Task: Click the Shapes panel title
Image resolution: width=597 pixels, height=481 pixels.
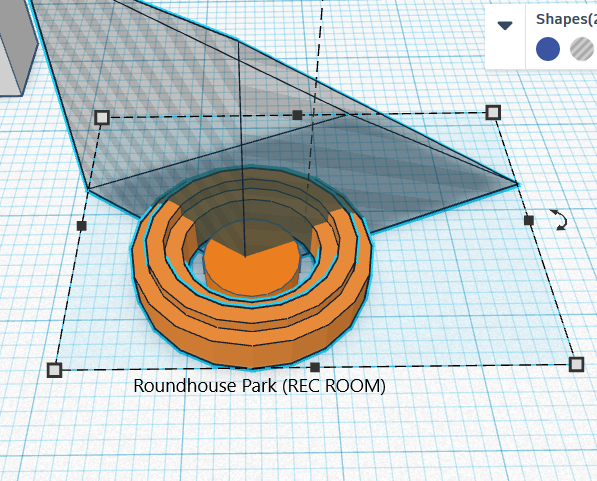Action: (566, 19)
